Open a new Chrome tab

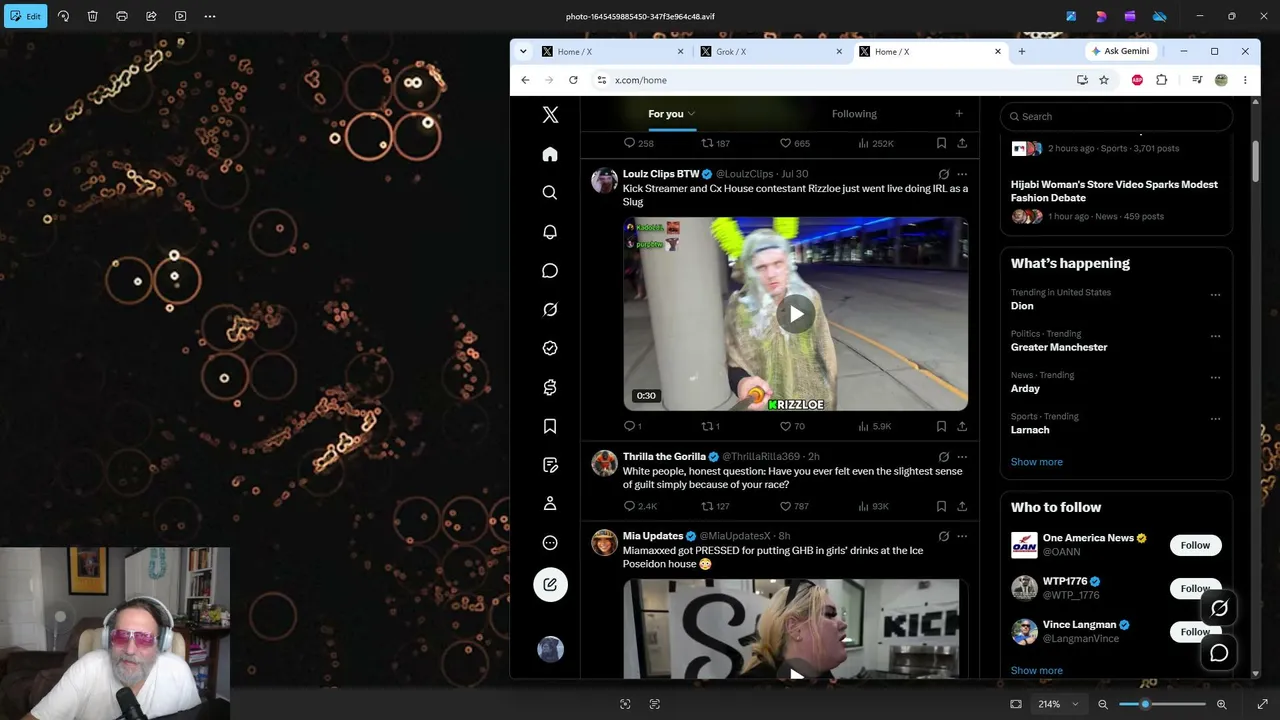(x=1021, y=52)
